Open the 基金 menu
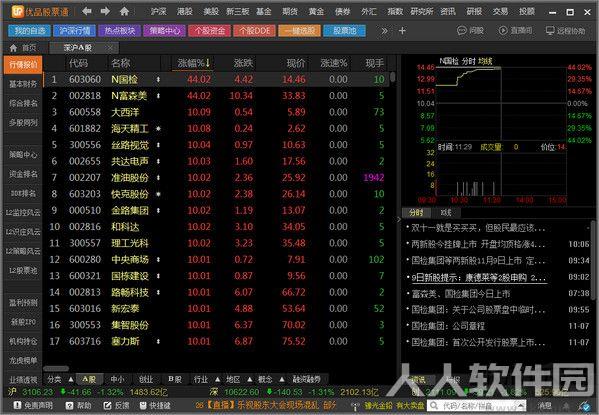The height and width of the screenshot is (415, 599). (264, 11)
